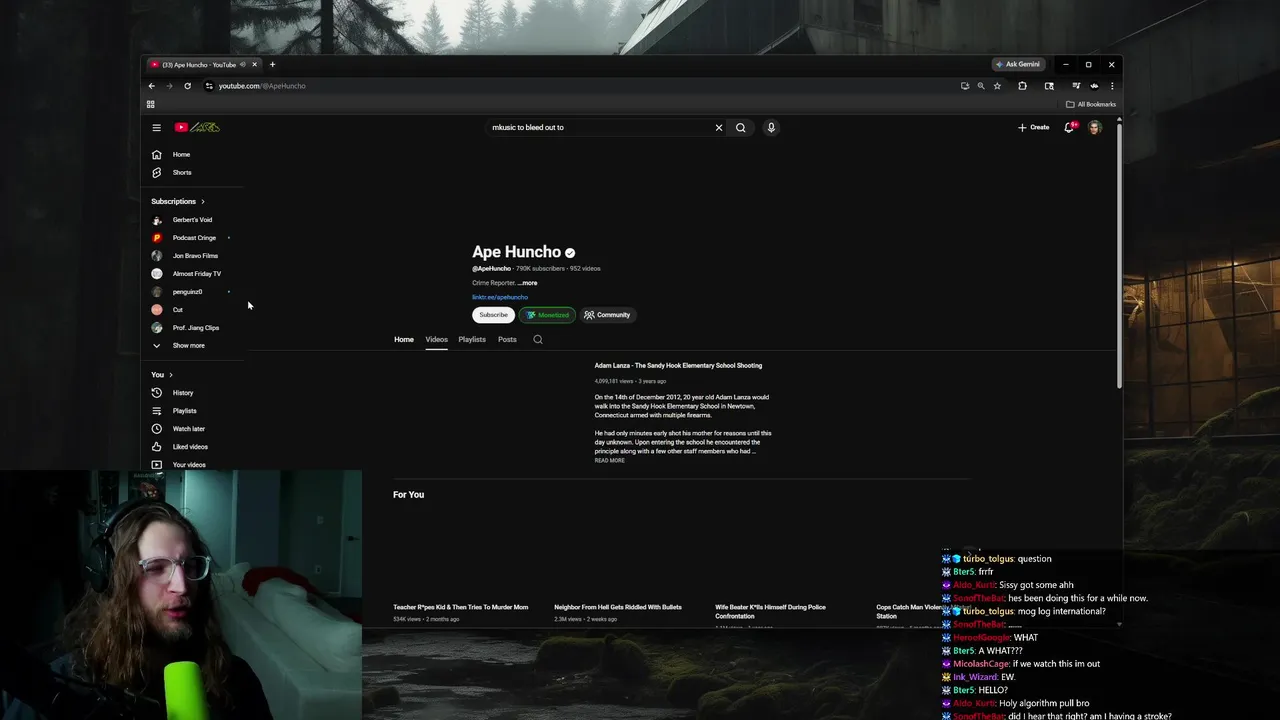Screen dimensions: 1280x720
Task: Switch to the channel Videos tab
Action: 437,340
